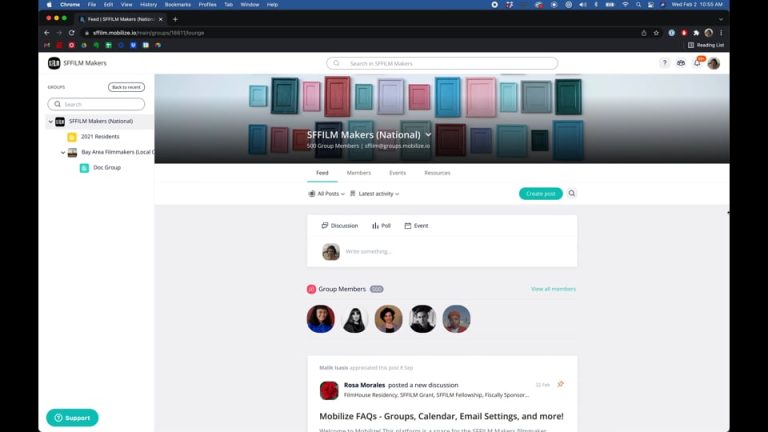
Task: Click the volume icon in menu bar
Action: 582,4
